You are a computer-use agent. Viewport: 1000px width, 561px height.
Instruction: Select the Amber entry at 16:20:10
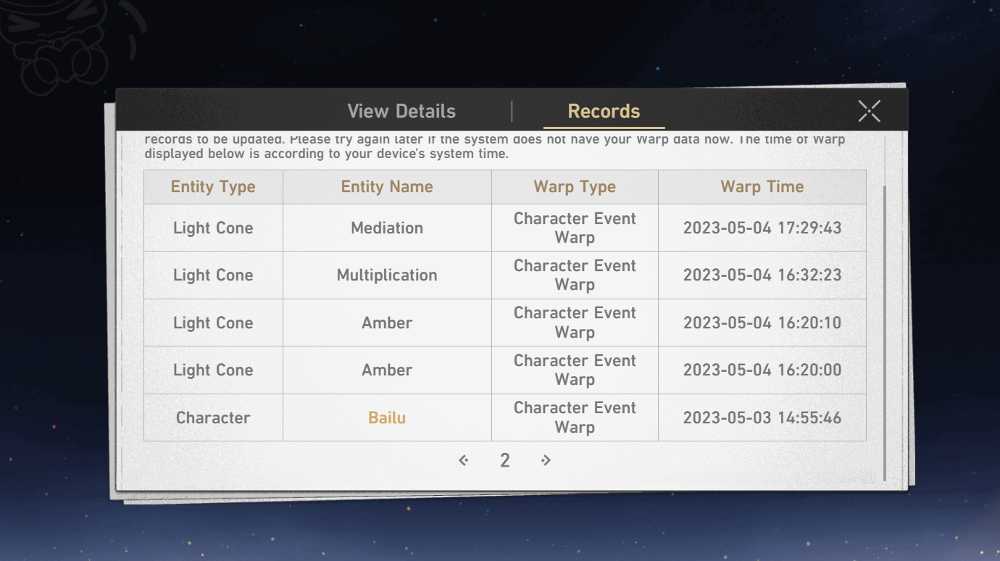click(504, 323)
